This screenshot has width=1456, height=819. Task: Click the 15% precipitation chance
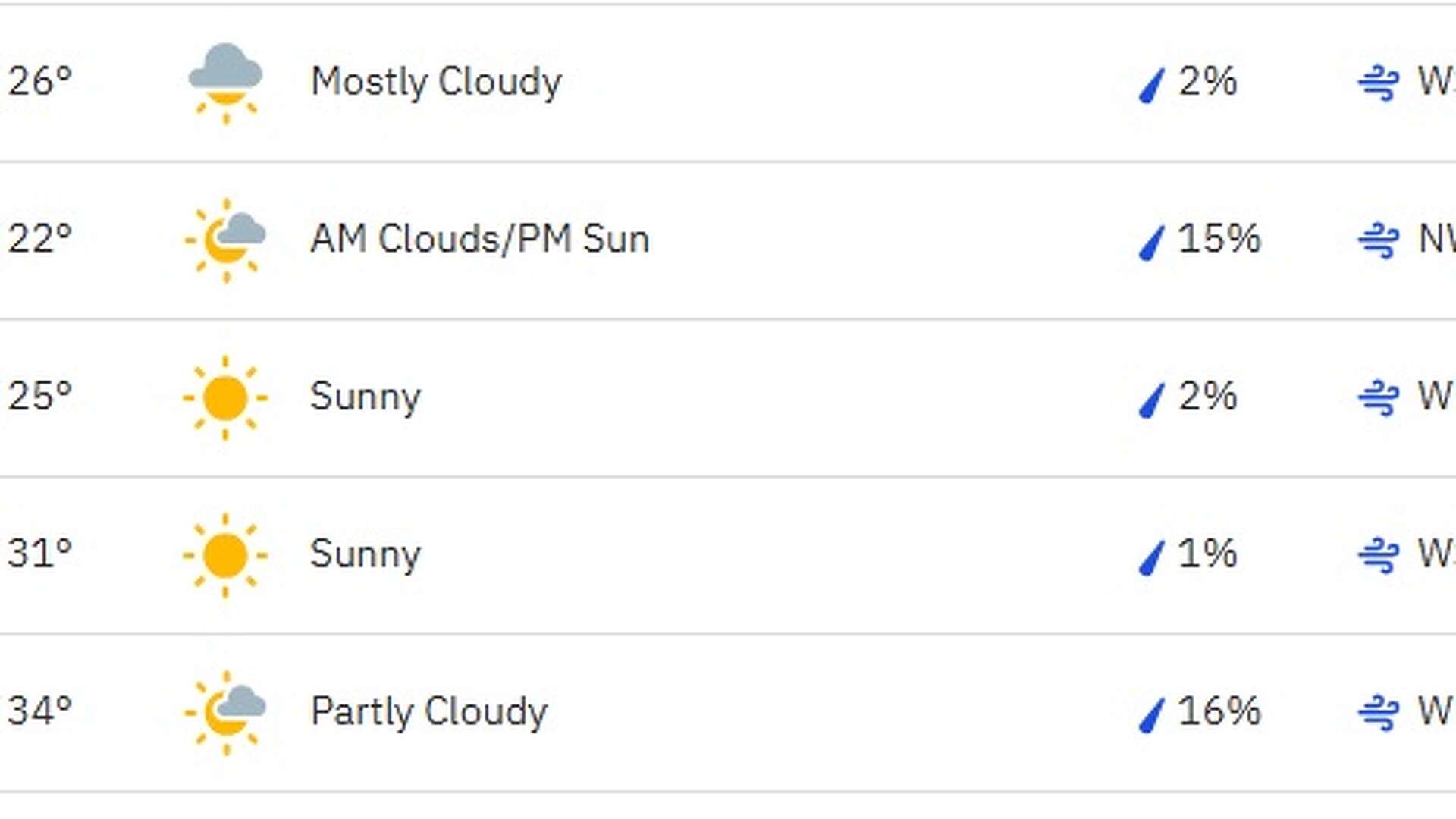pos(1219,239)
